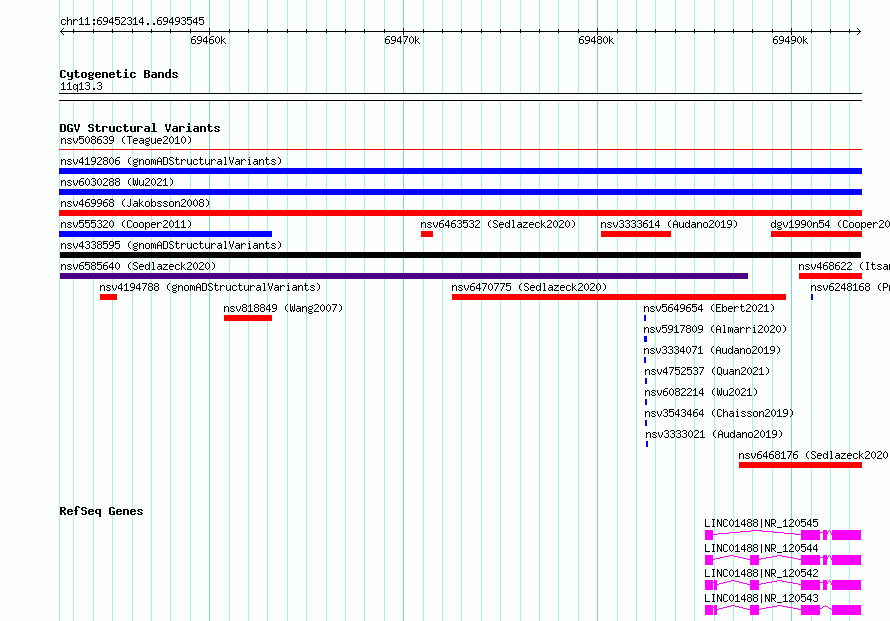Open the nsv4752537 (Quan2021) variant label

click(707, 371)
